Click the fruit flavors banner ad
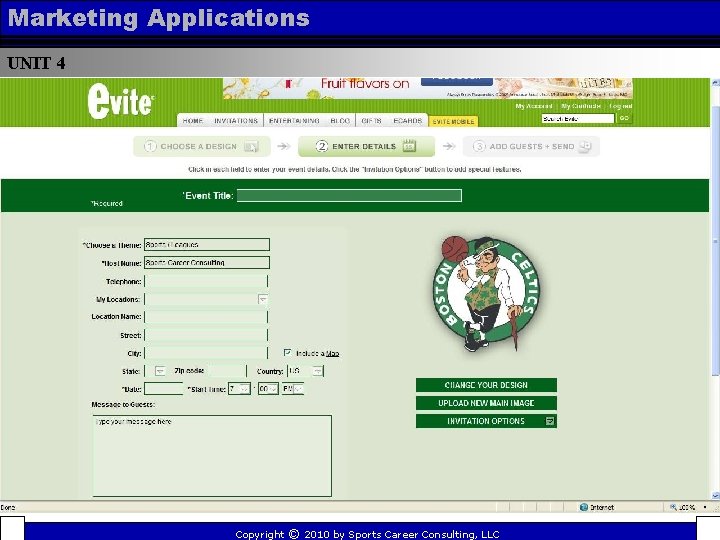The image size is (720, 540). point(428,88)
